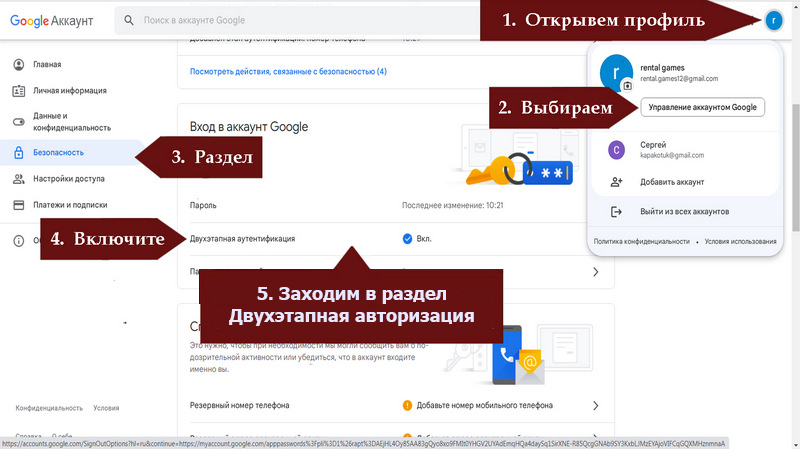This screenshot has width=800, height=449.
Task: Expand the Резервный номер телефона row chevron
Action: [596, 406]
